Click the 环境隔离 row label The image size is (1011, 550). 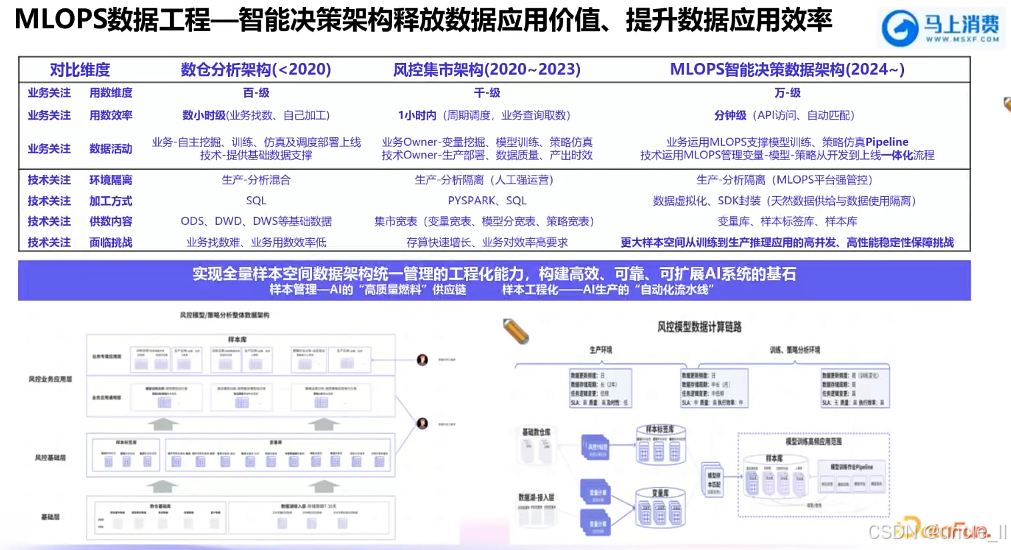tap(111, 180)
